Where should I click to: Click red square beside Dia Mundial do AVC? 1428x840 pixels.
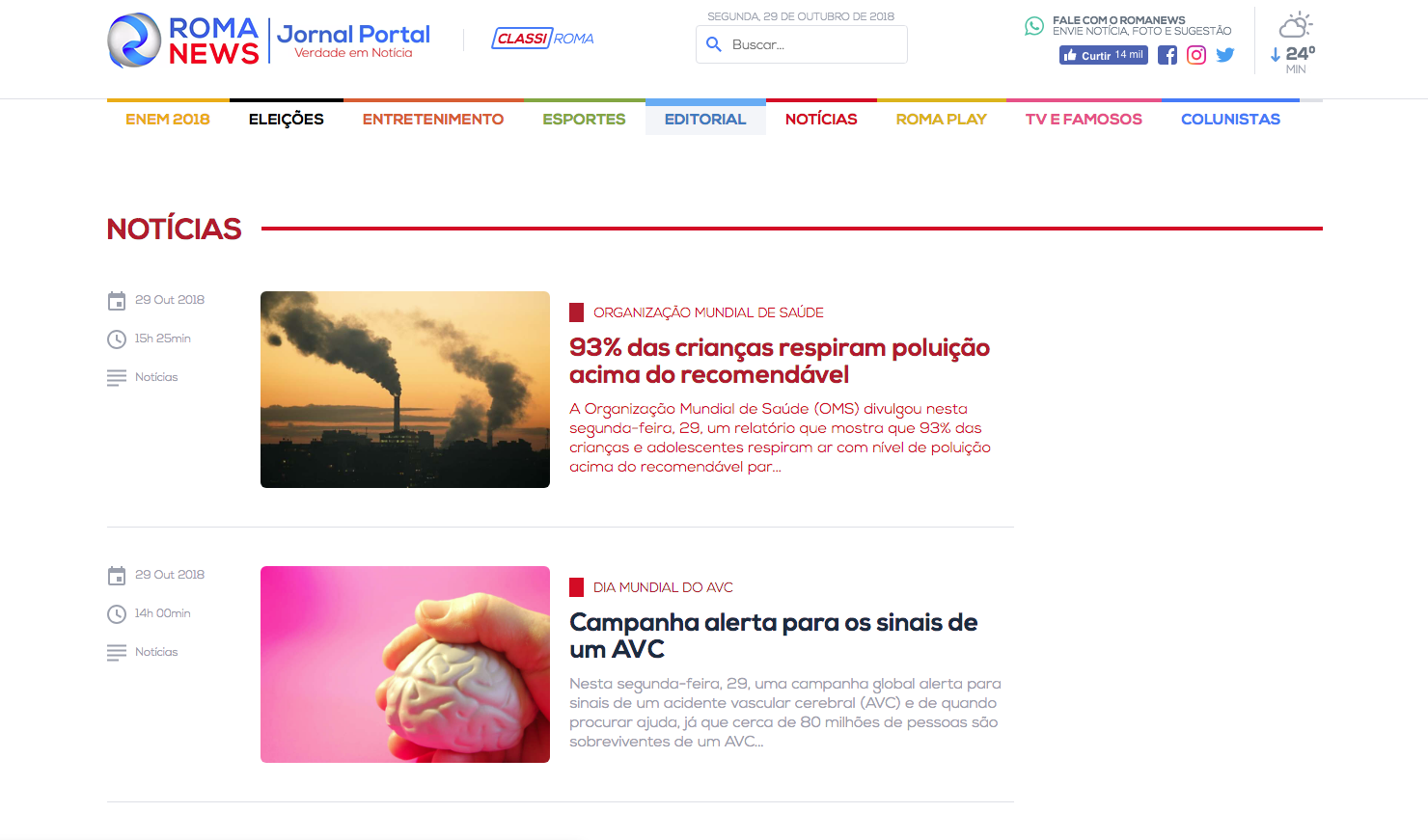click(576, 587)
